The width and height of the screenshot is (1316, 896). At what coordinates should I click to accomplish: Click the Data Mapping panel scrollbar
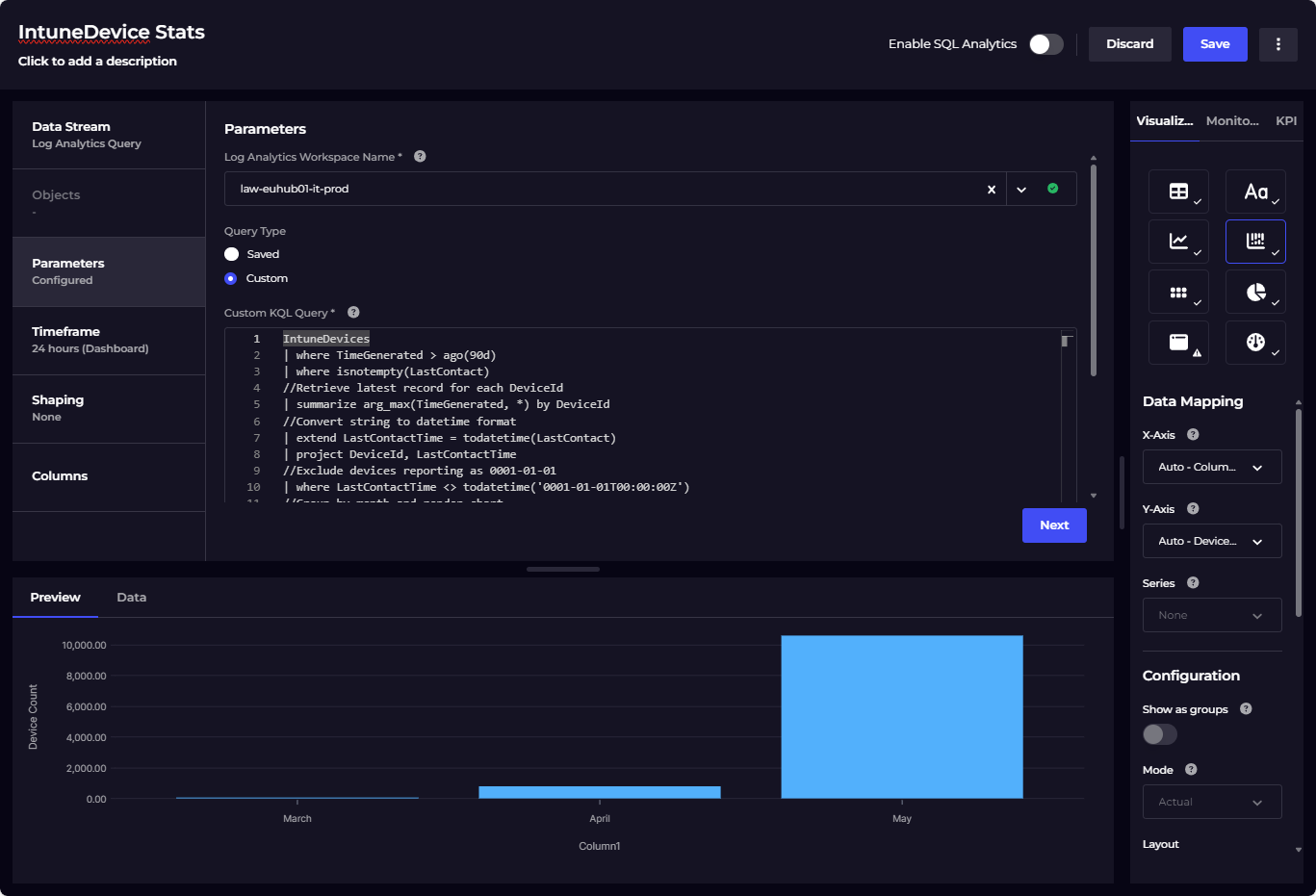tap(1299, 513)
